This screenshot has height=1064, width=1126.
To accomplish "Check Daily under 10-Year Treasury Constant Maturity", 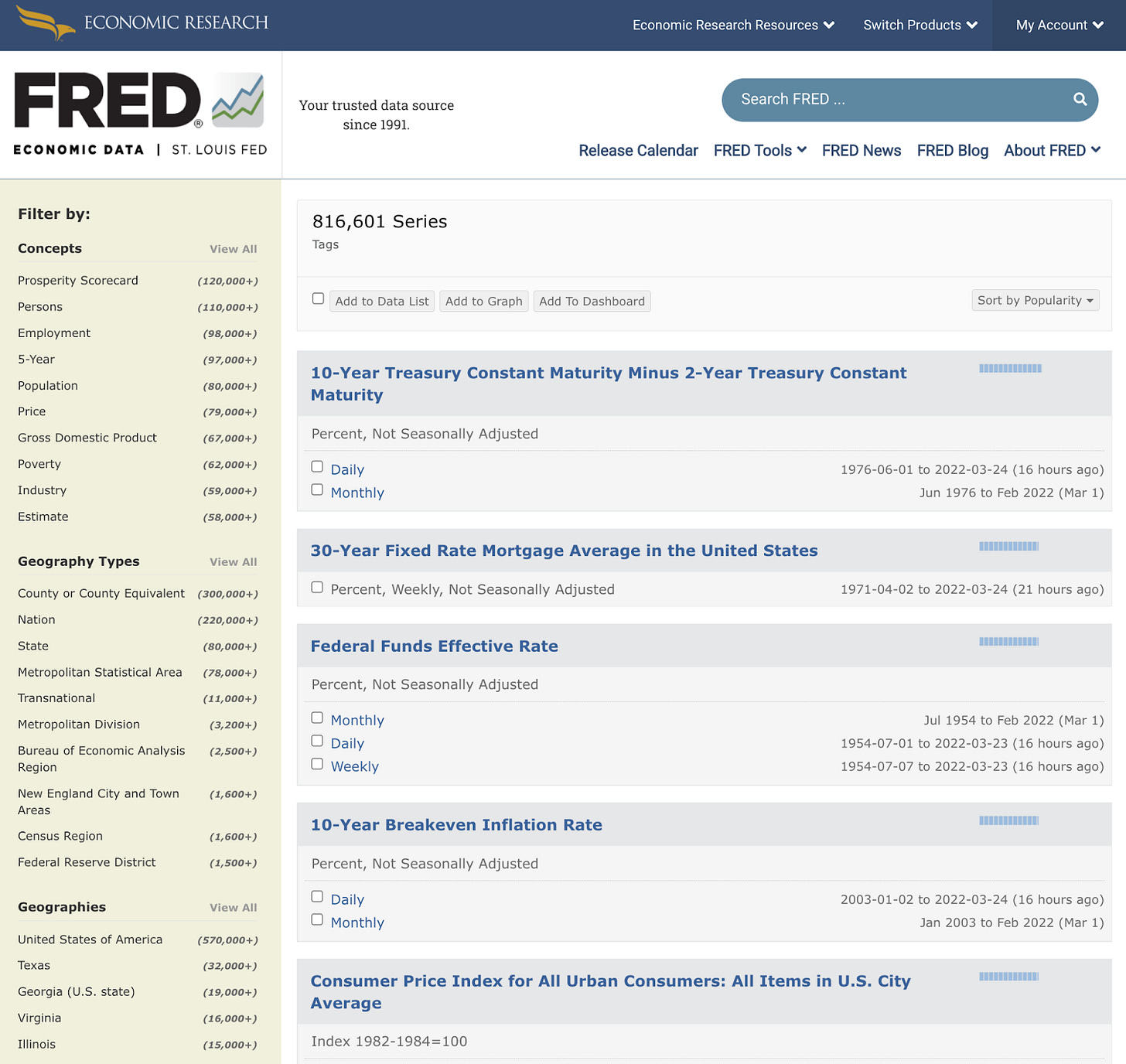I will tap(317, 466).
